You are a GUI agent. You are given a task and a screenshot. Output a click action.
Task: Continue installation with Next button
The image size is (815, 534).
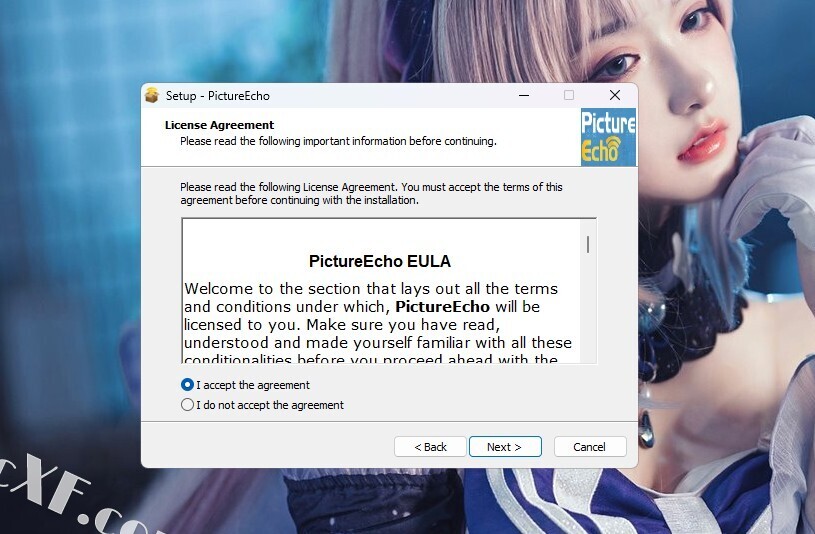pyautogui.click(x=505, y=447)
